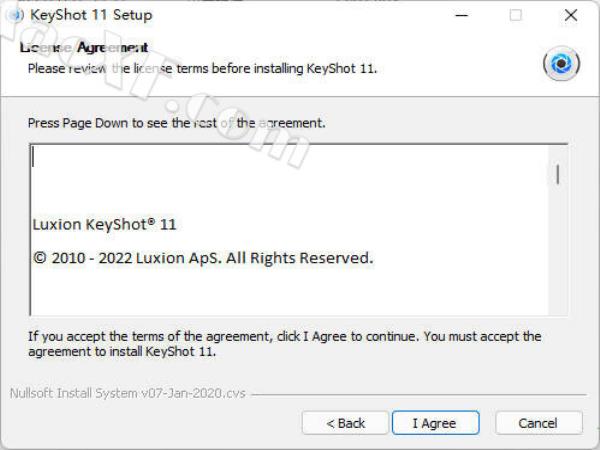Screen dimensions: 600x450
Task: Place the cursor inside the license agreement text box
Action: click(289, 230)
